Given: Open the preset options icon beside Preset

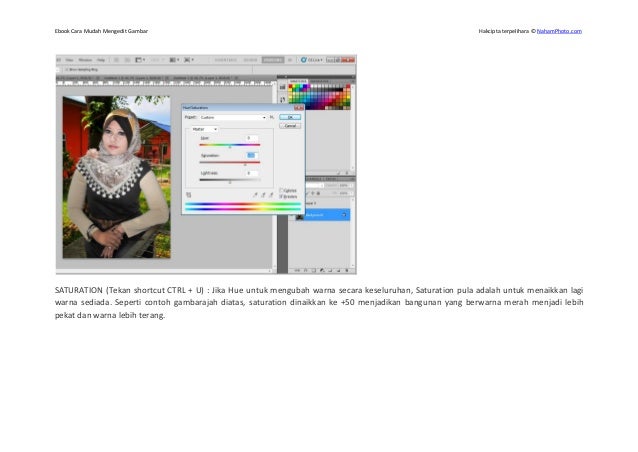Looking at the screenshot, I should coord(272,117).
